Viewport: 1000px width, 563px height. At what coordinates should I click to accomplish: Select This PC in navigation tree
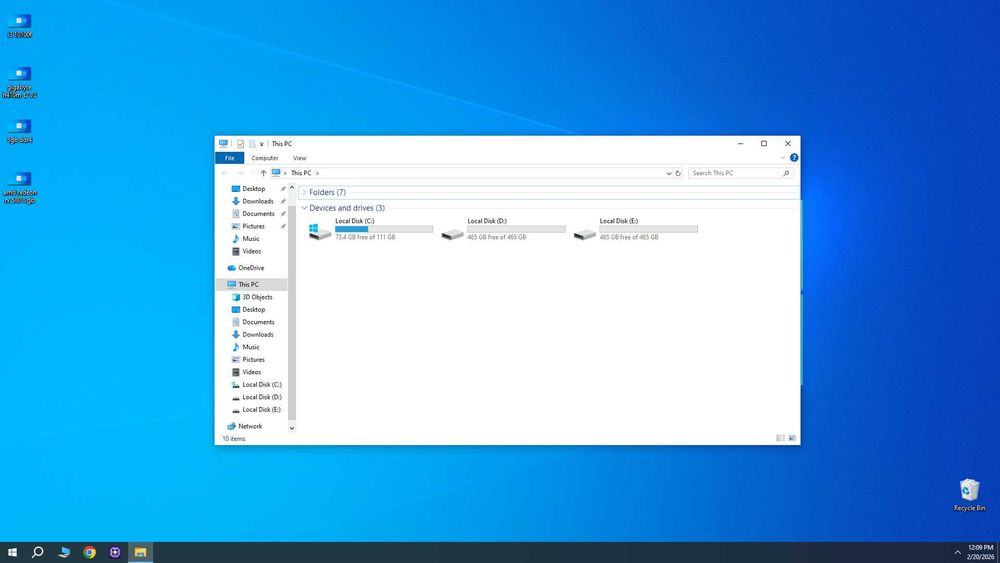[248, 284]
